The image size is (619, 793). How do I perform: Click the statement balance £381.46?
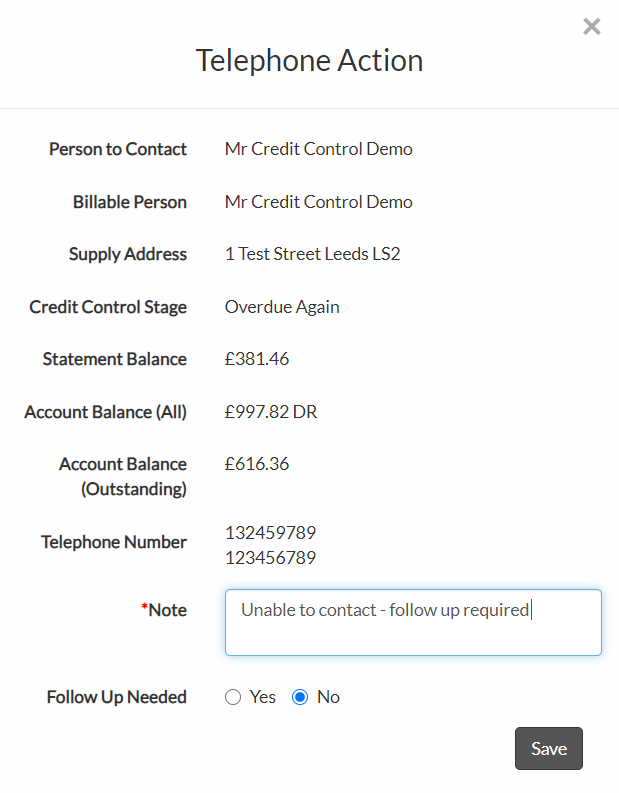tap(257, 359)
